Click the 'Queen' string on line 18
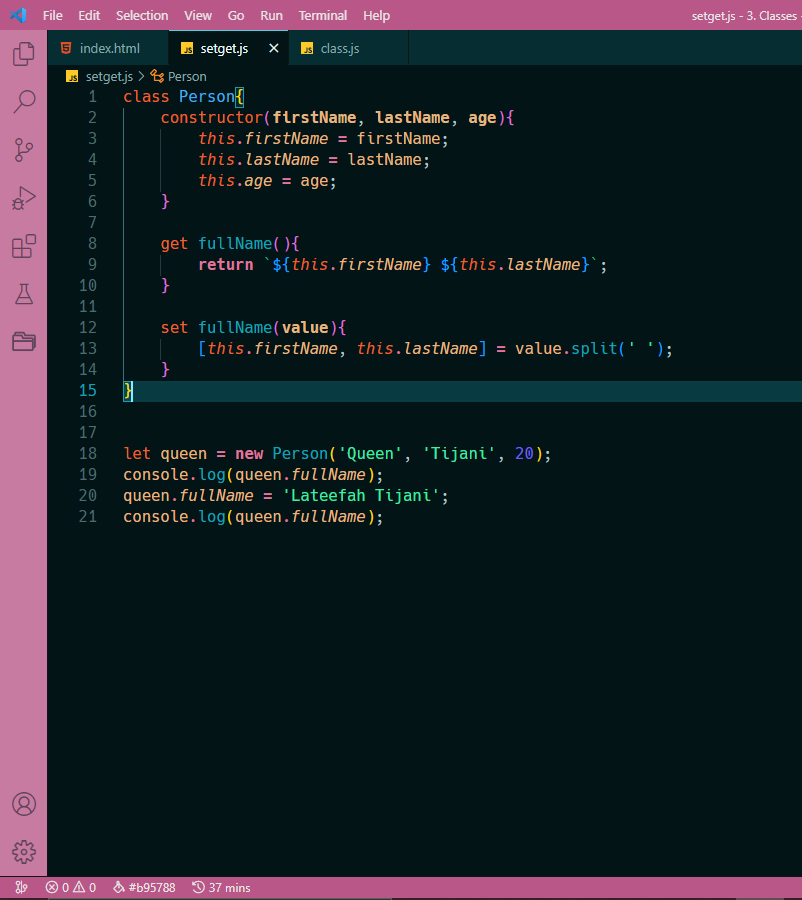Viewport: 802px width, 900px height. pyautogui.click(x=370, y=453)
